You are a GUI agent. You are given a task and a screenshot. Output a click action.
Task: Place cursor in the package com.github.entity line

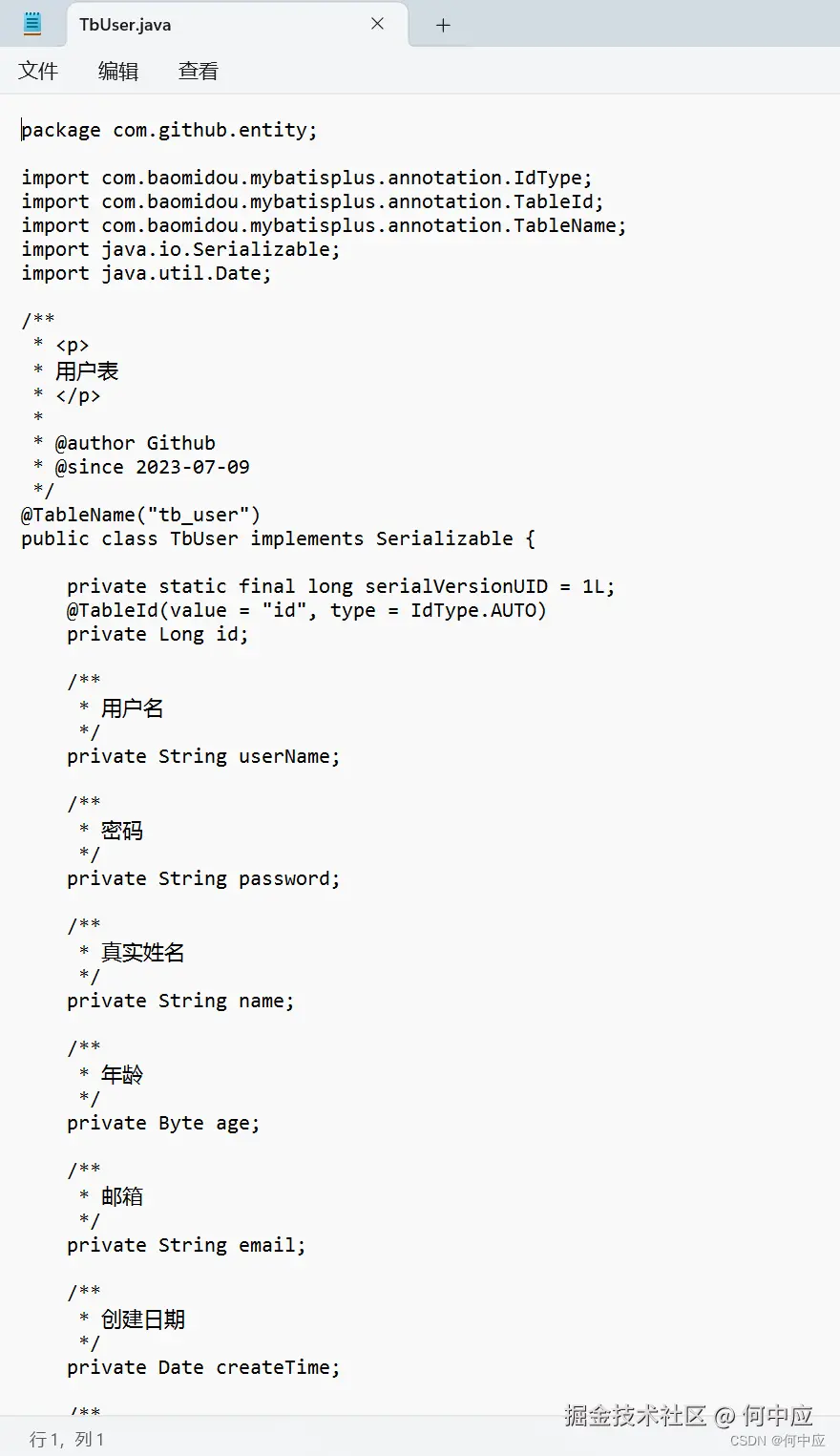click(x=169, y=130)
